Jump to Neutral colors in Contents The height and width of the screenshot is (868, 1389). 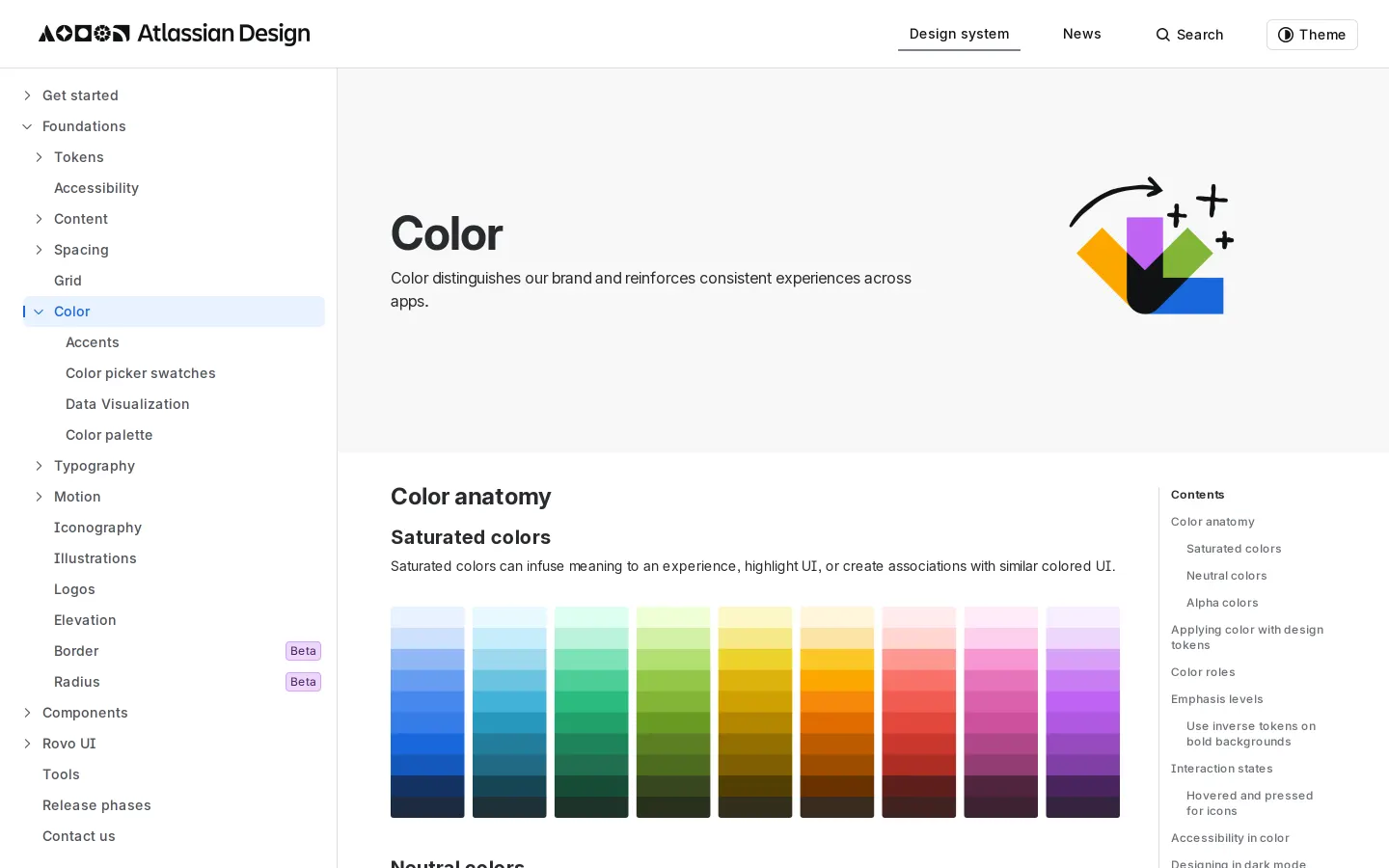pyautogui.click(x=1226, y=576)
